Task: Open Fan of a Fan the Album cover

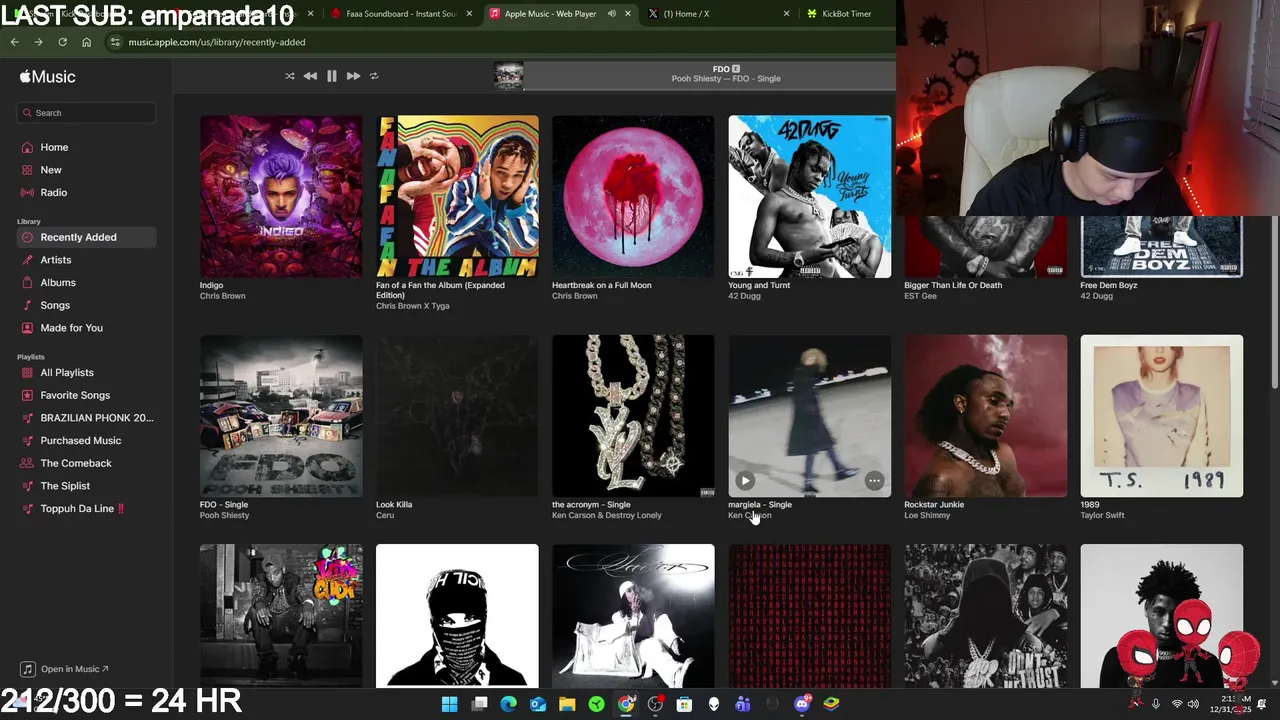Action: (x=457, y=196)
